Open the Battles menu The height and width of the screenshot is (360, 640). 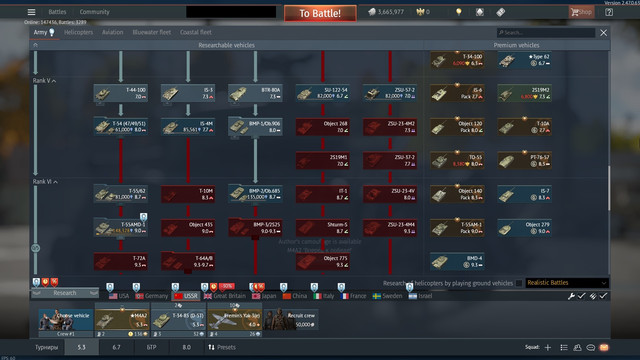pyautogui.click(x=57, y=12)
